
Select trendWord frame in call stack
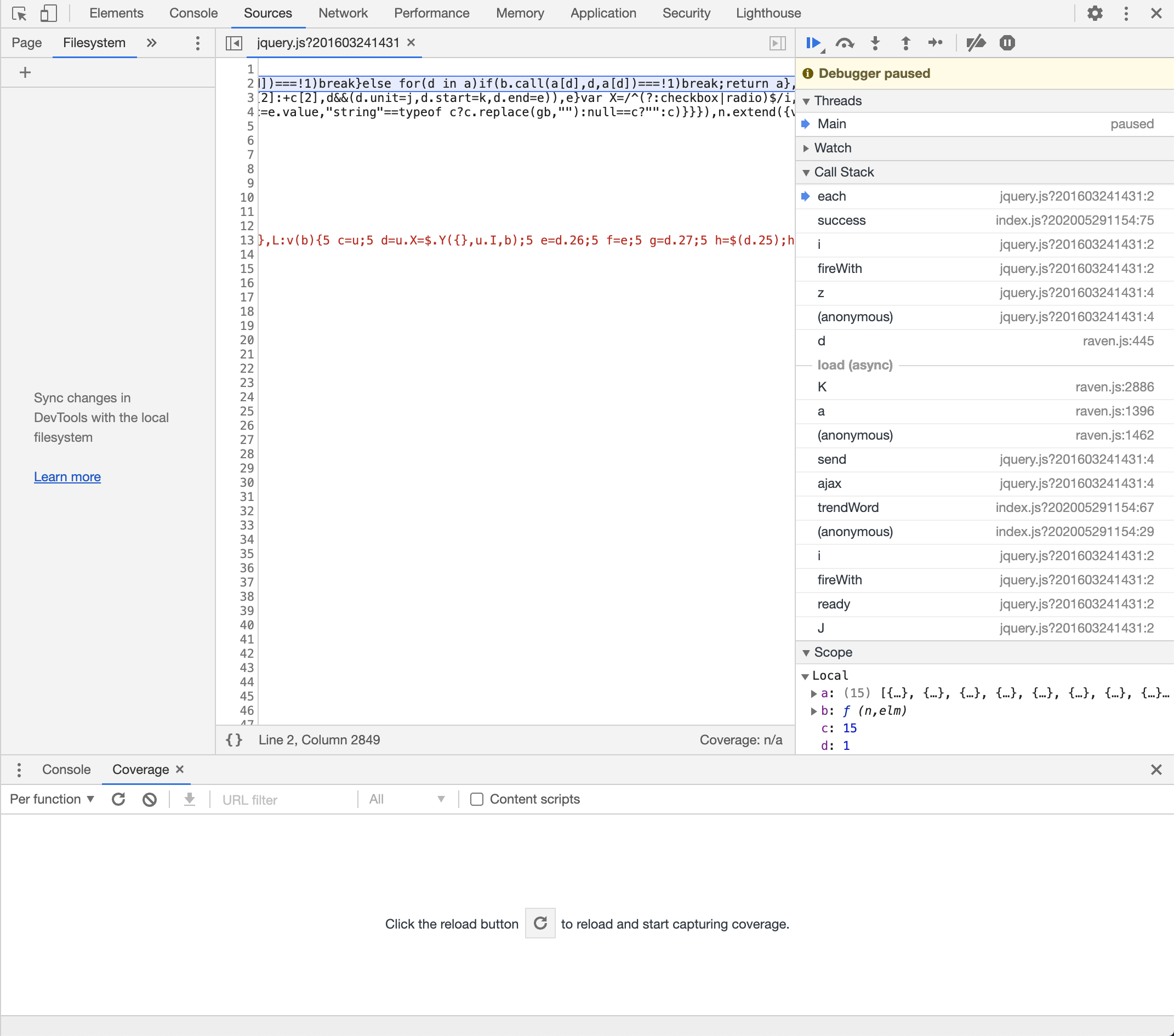(x=848, y=508)
